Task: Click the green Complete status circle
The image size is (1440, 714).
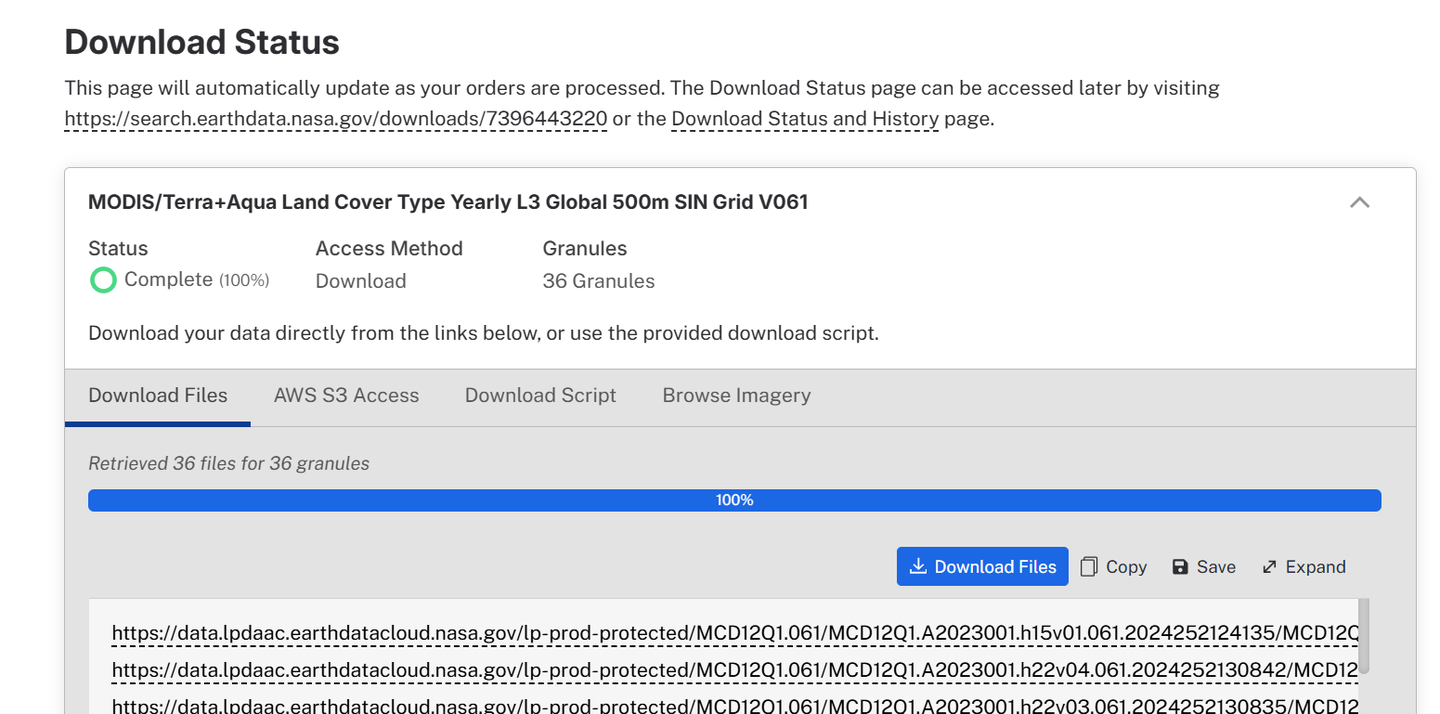Action: pyautogui.click(x=103, y=280)
